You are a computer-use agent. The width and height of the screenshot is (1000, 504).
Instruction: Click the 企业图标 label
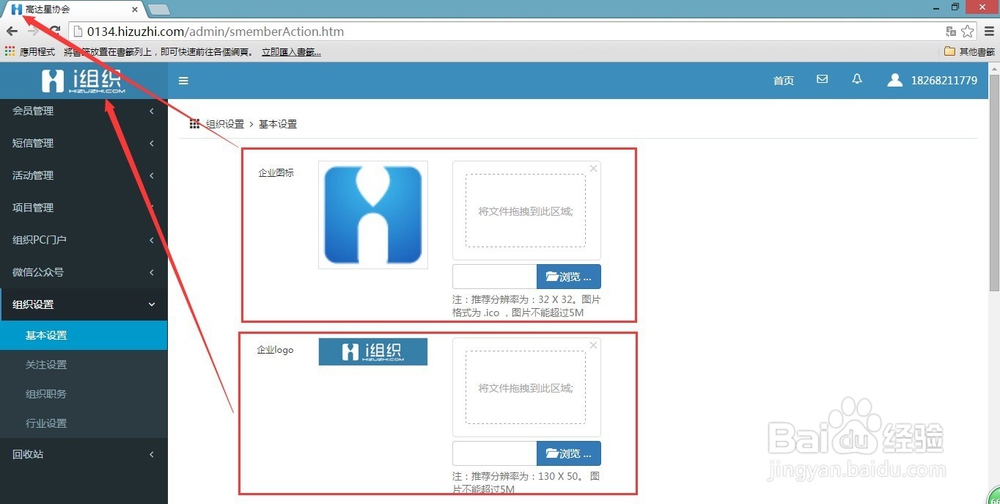(276, 172)
